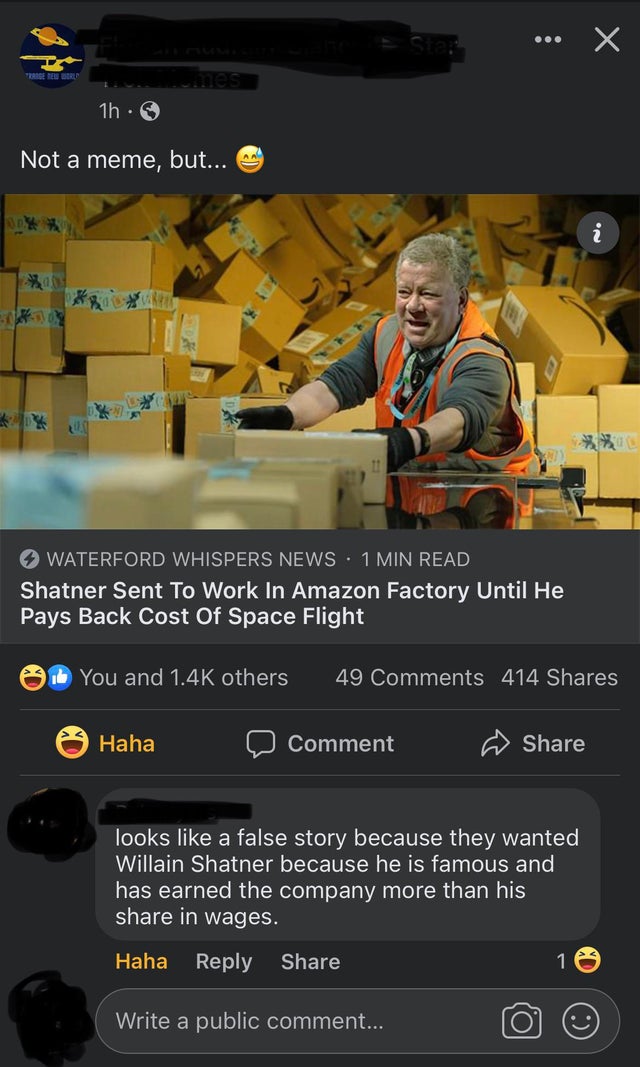This screenshot has width=640, height=1067.
Task: Click the globe public audience icon
Action: (x=150, y=111)
